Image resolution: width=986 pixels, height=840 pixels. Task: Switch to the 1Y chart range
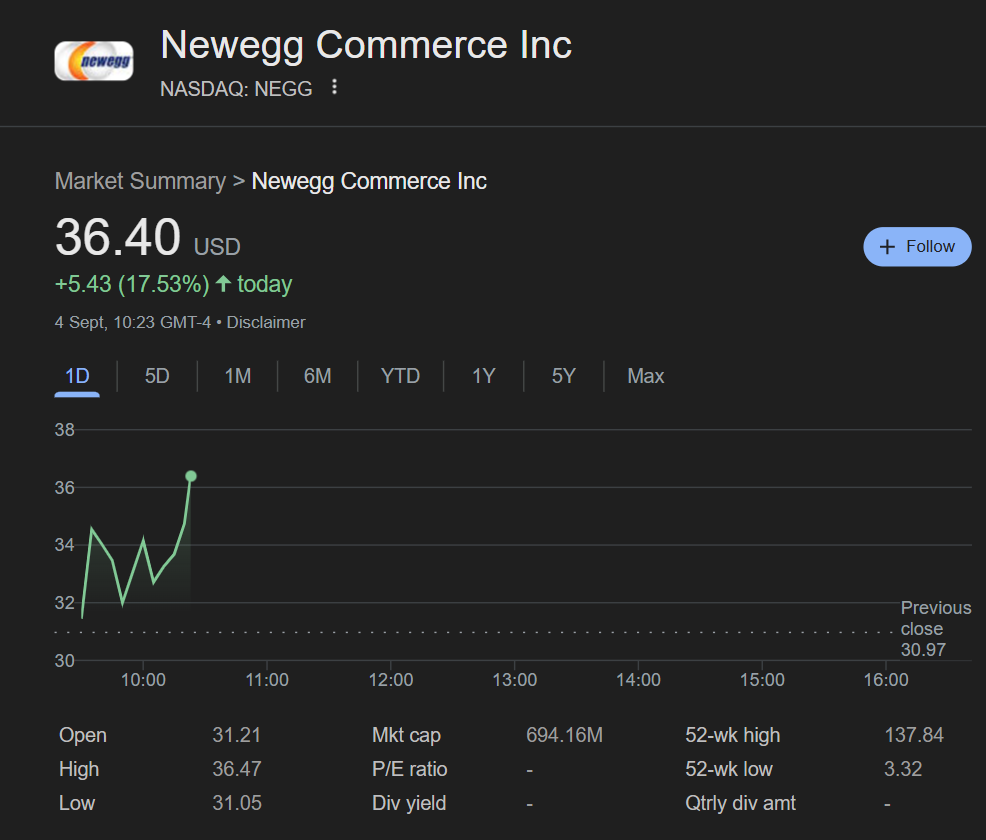coord(484,376)
